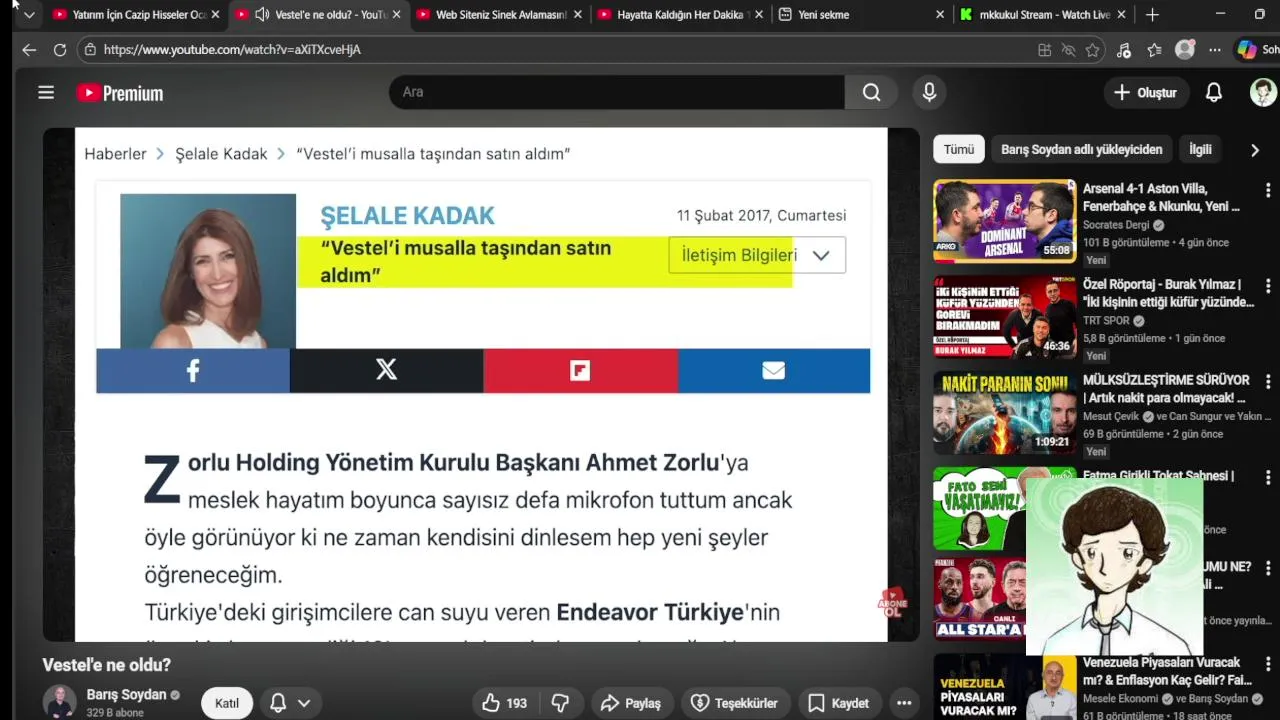Open the browser profile picture icon

point(1185,49)
